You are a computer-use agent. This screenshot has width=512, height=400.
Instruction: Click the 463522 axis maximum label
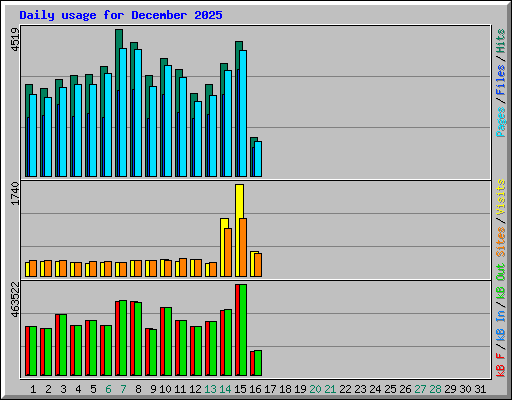15,299
